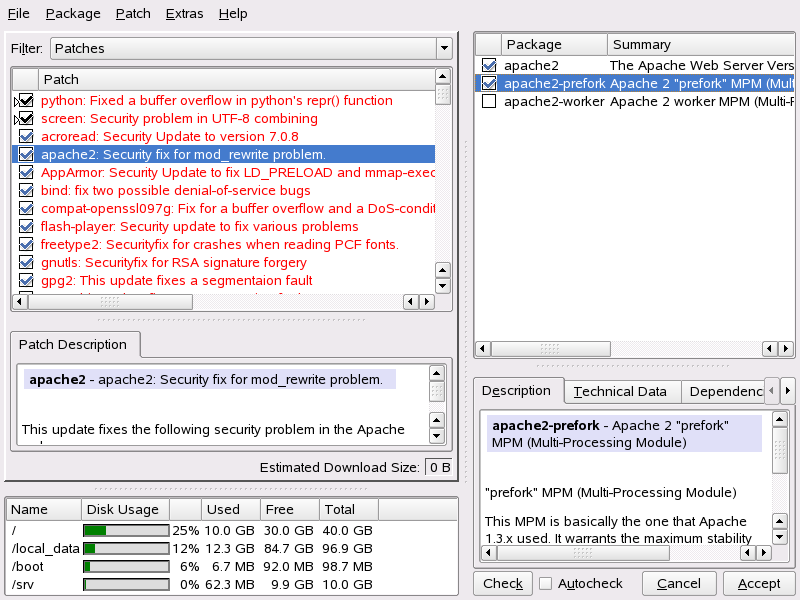The height and width of the screenshot is (600, 800).
Task: Check the apache2-worker package checkbox
Action: pos(489,101)
